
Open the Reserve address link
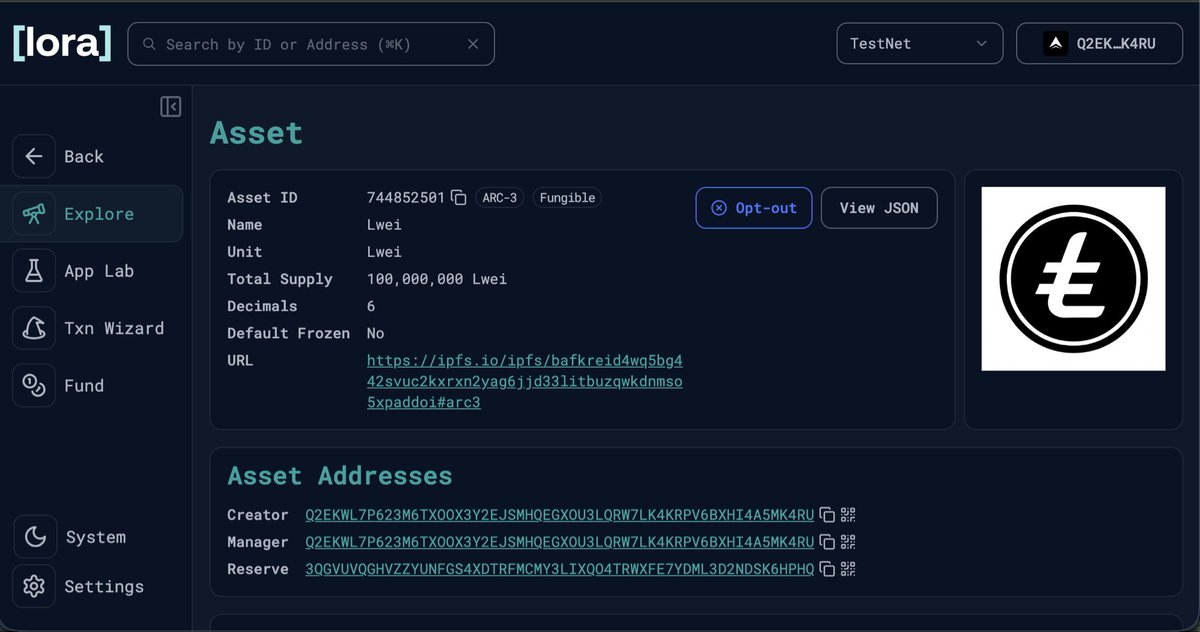tap(560, 569)
